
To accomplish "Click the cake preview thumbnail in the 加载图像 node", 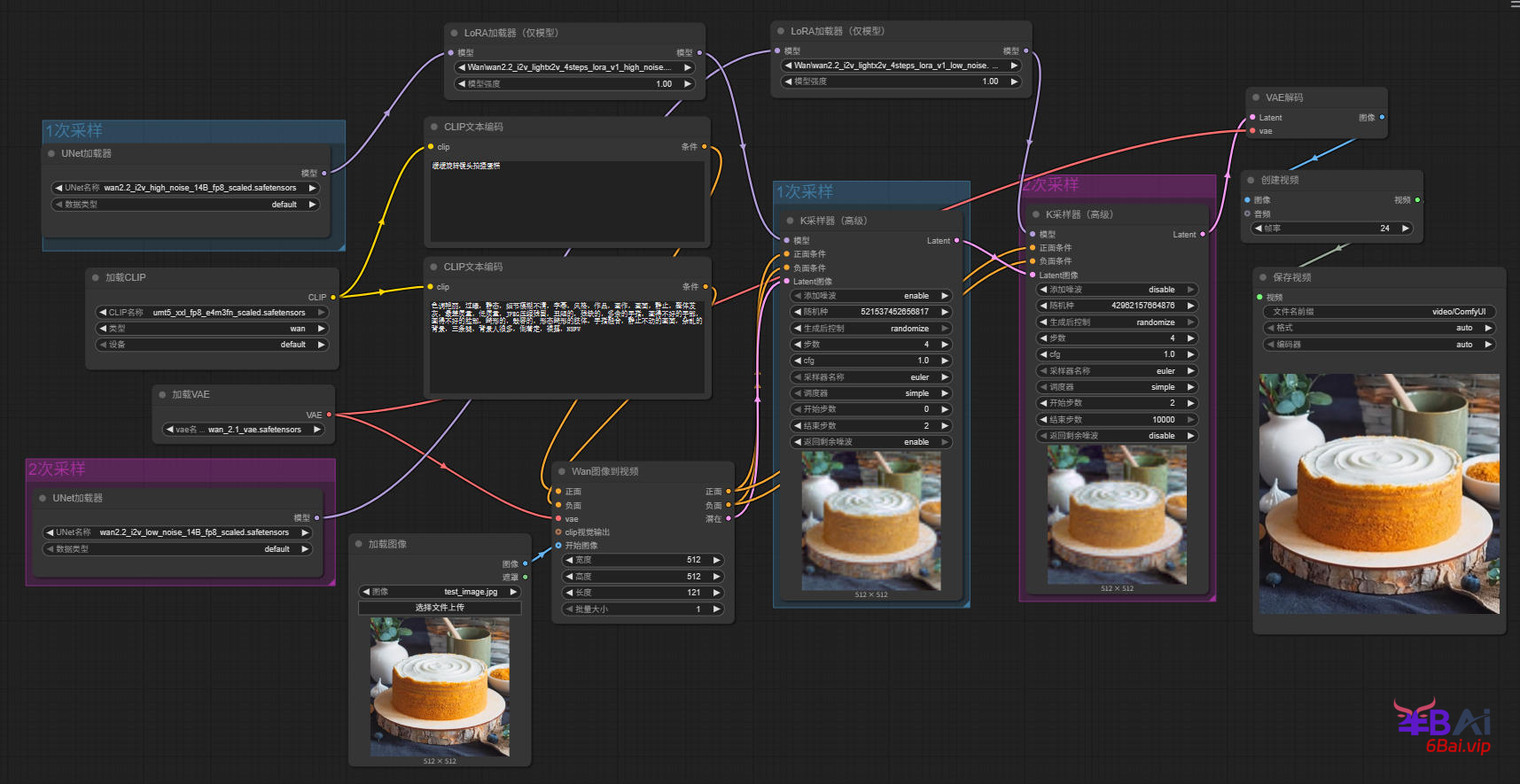I will [440, 687].
